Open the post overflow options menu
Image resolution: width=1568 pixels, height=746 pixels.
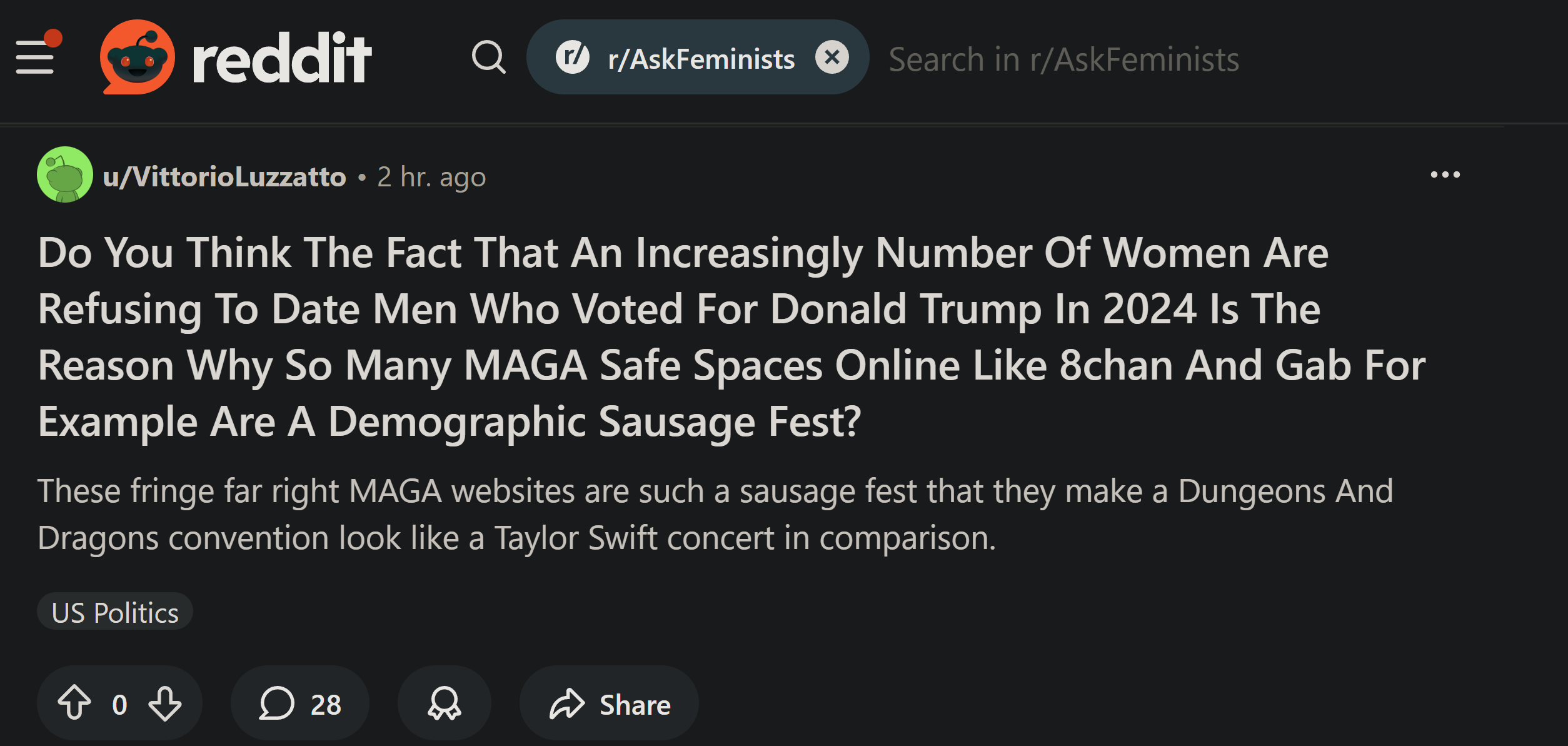pos(1445,175)
